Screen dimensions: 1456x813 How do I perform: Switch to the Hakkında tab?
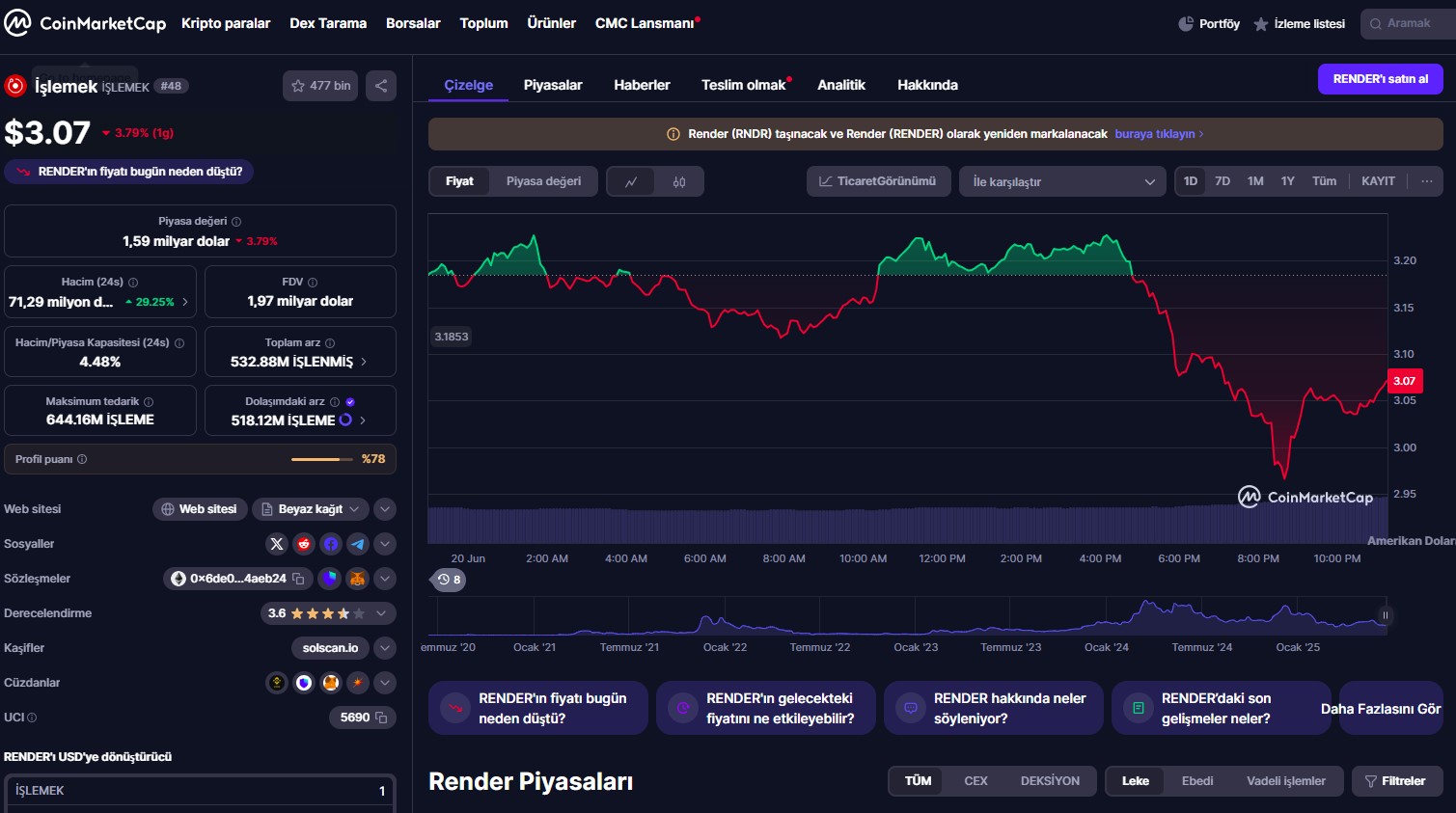927,85
